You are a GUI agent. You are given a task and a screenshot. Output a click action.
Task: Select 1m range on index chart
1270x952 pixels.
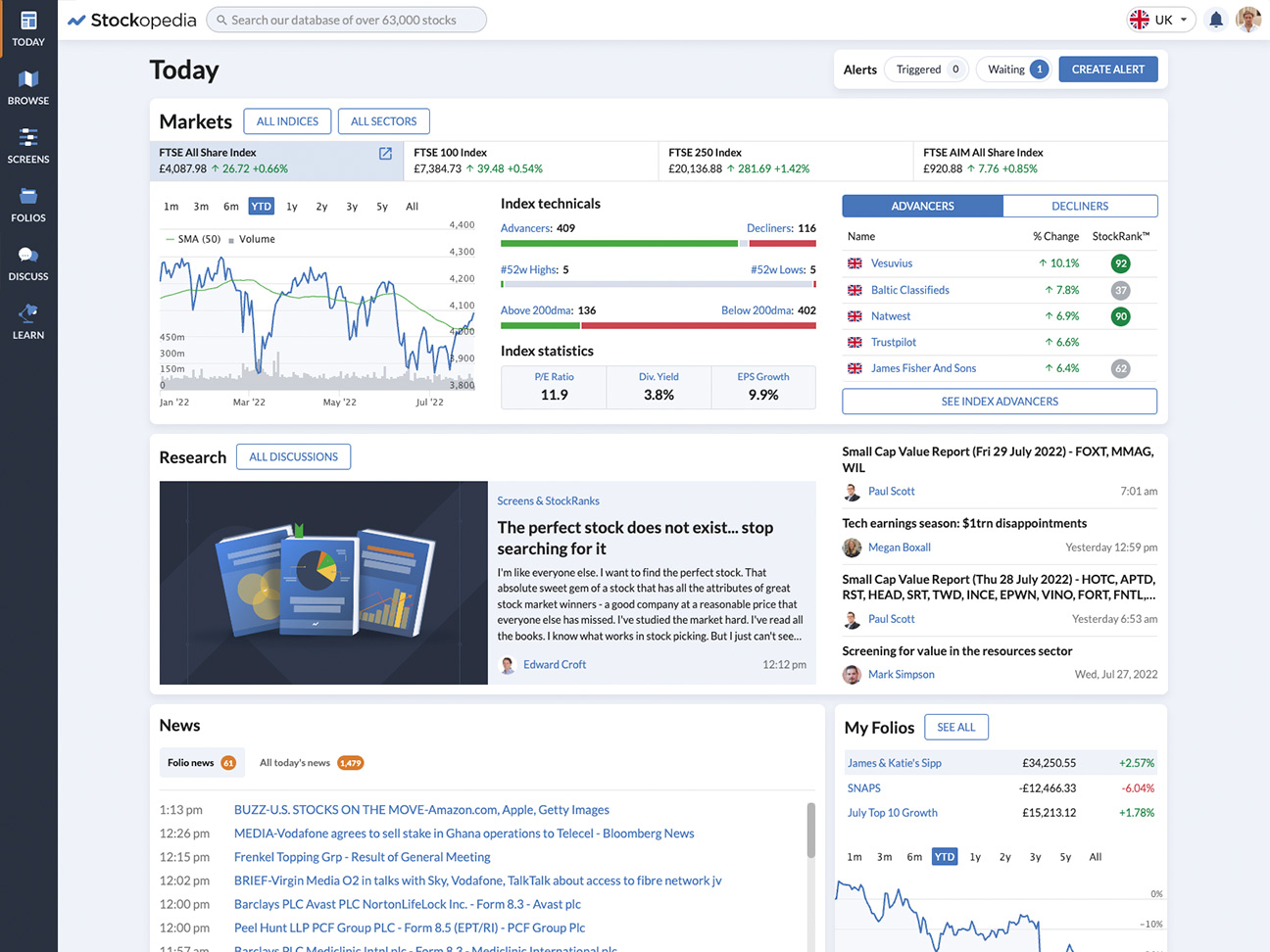(x=171, y=207)
